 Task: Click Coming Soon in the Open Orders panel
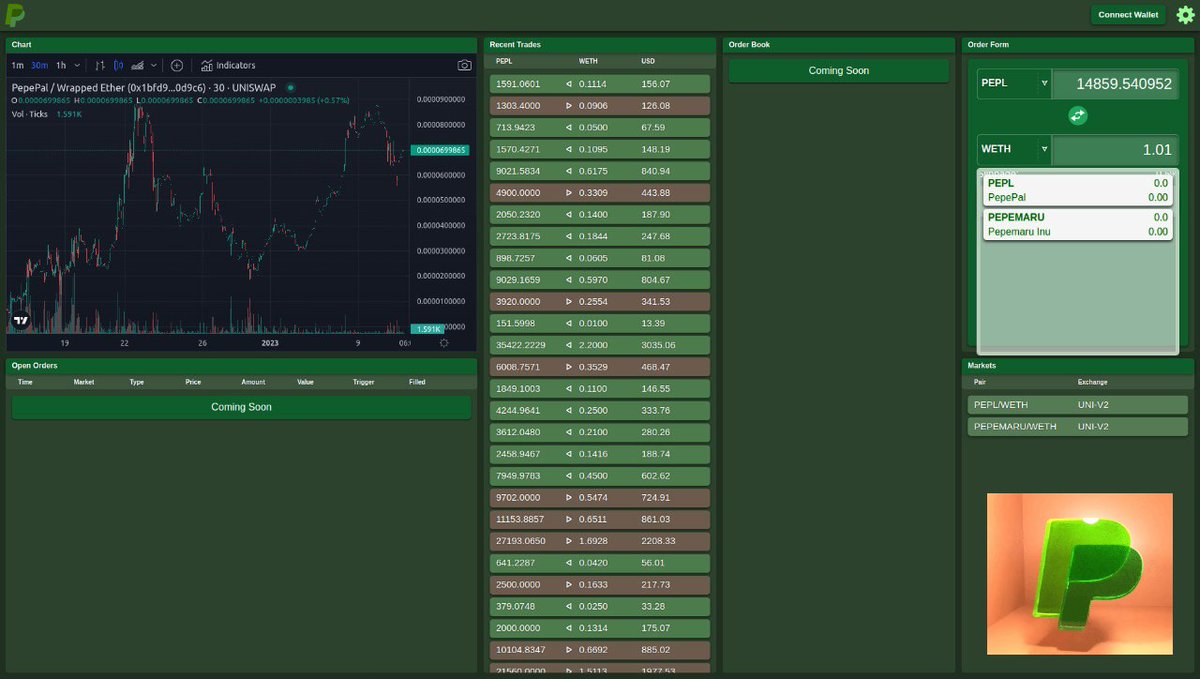point(241,407)
